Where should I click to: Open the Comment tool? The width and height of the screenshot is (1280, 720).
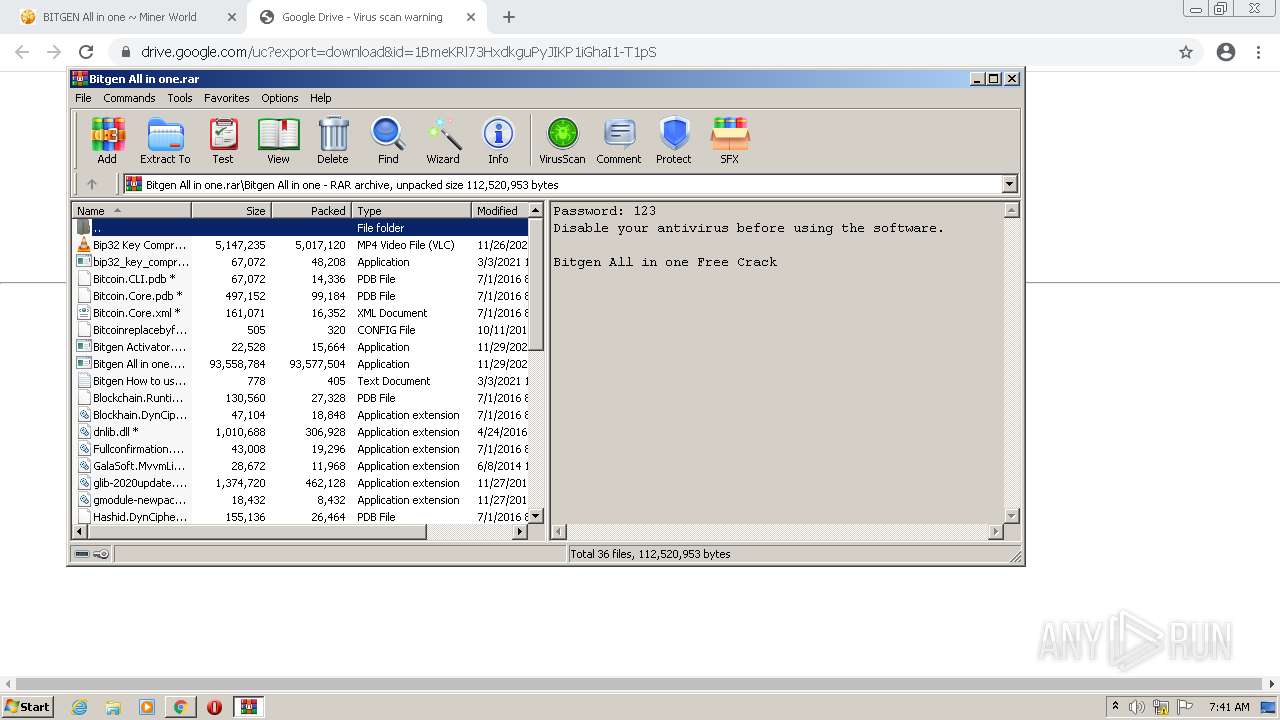[x=619, y=140]
